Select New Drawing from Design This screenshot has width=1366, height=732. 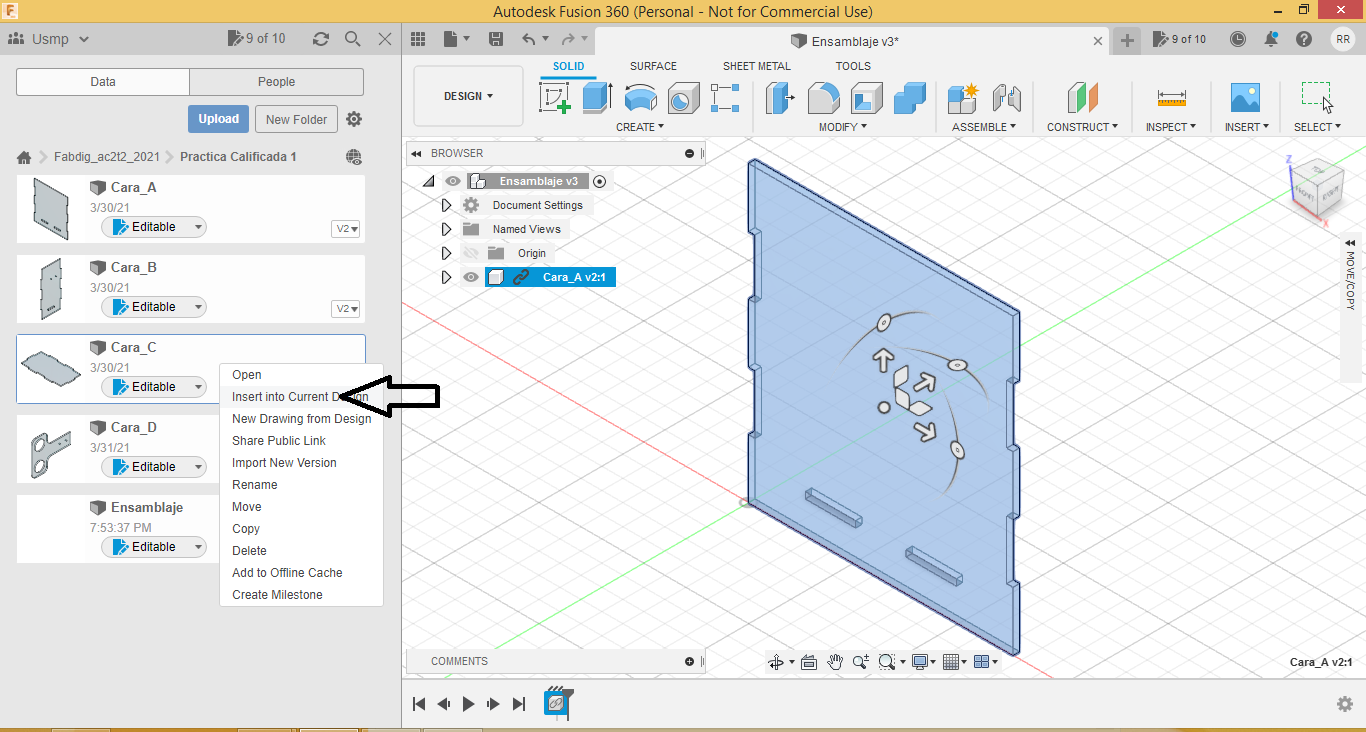pyautogui.click(x=301, y=419)
